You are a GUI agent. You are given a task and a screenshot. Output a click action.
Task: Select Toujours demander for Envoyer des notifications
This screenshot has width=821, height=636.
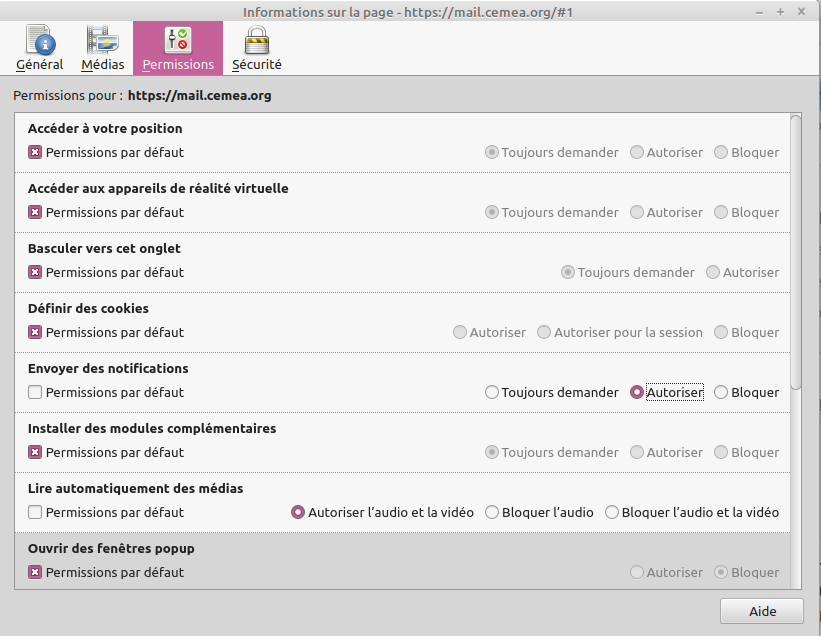point(492,393)
